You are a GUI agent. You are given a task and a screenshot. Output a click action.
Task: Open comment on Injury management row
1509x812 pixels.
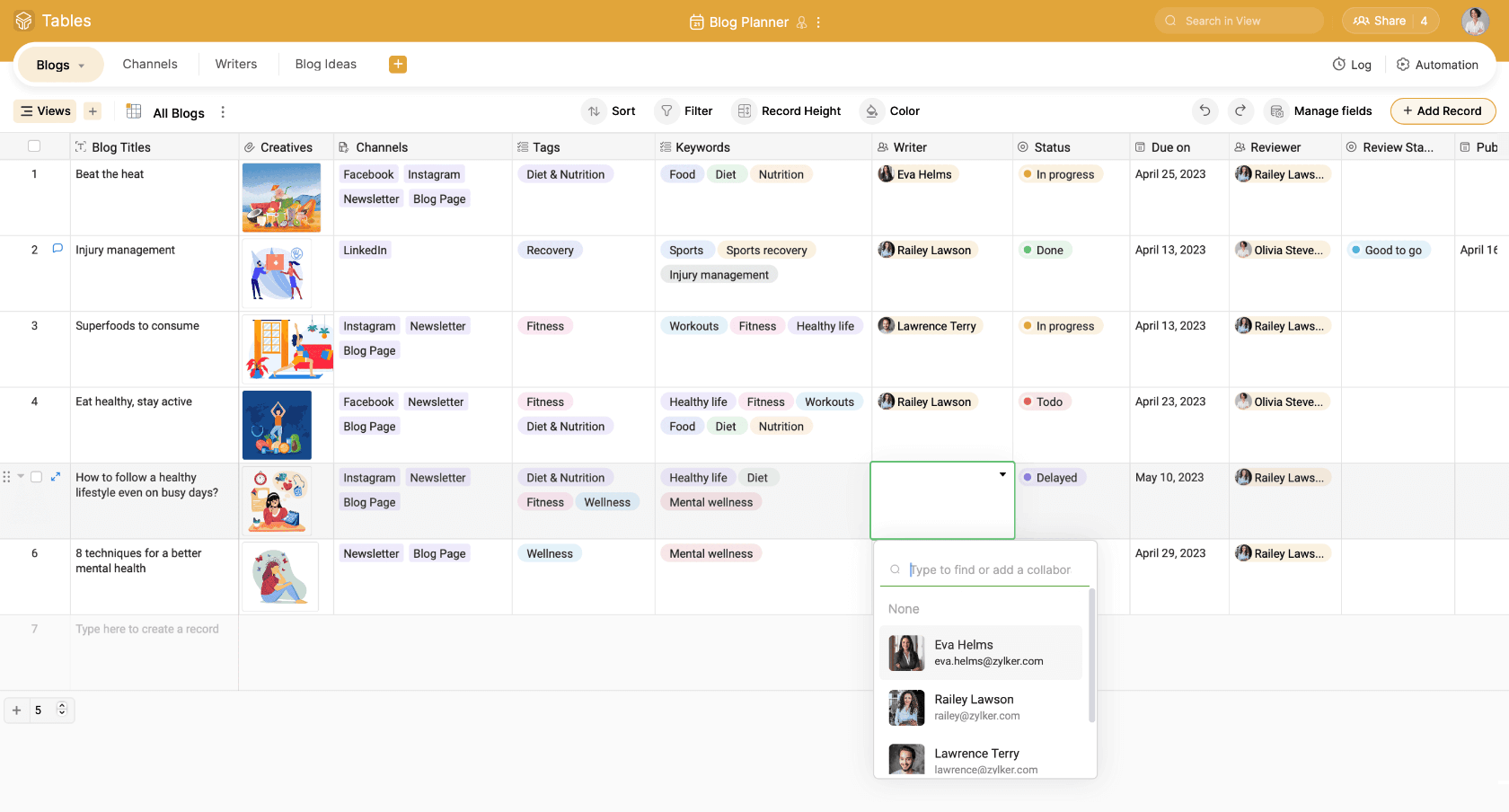tap(57, 249)
